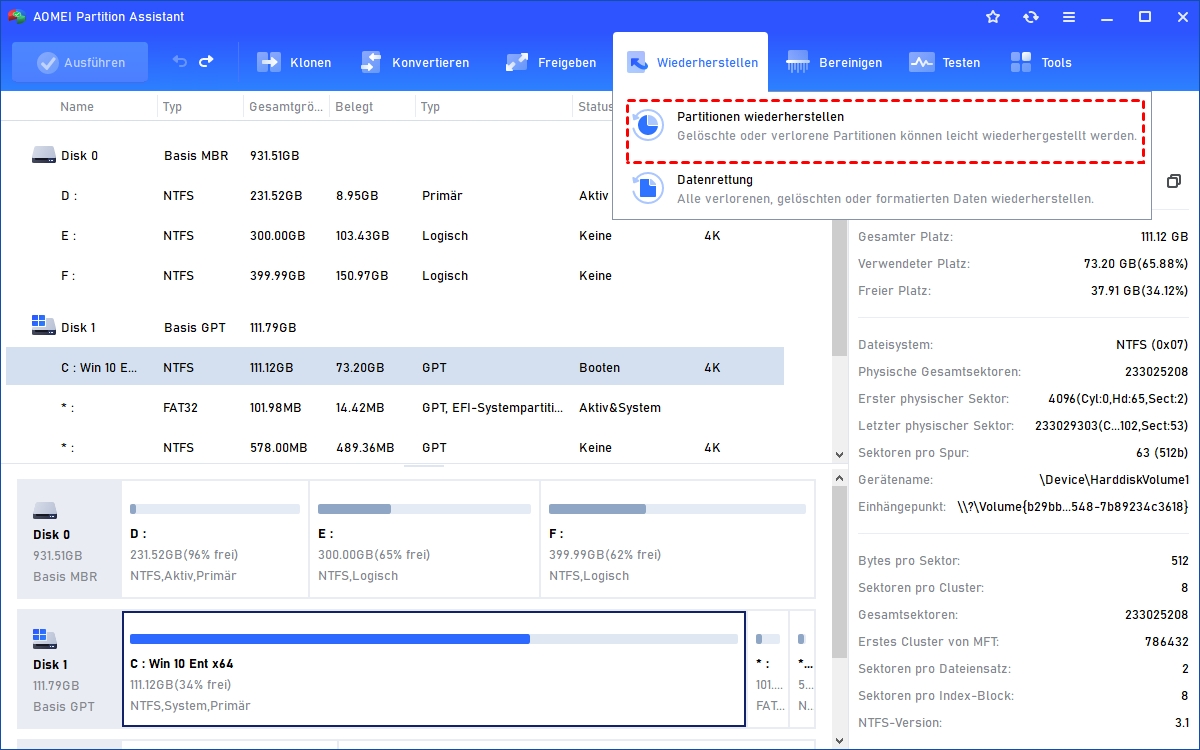Open the Freigeben menu

point(550,62)
